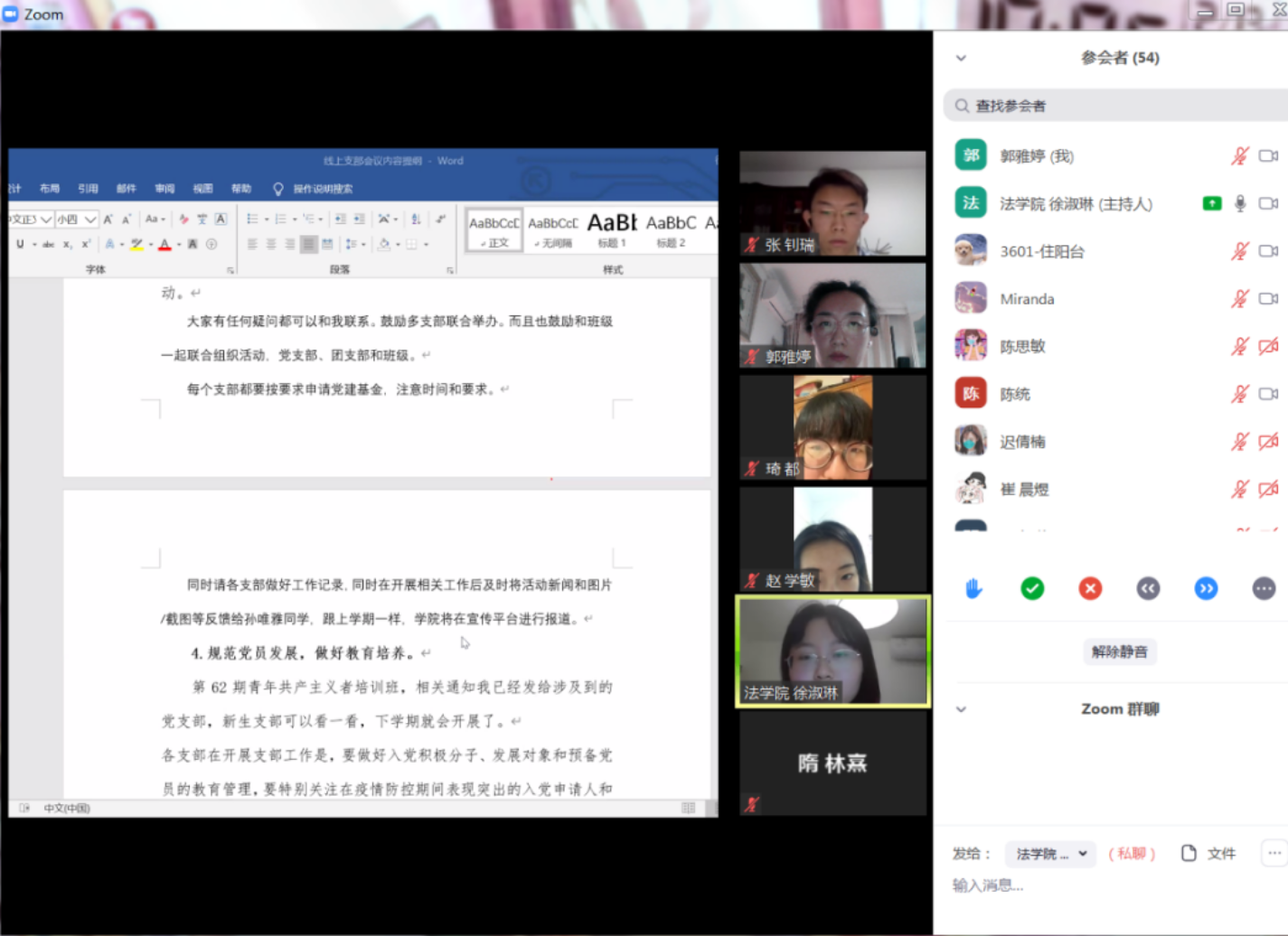The image size is (1288, 936).
Task: Click the go slower rewind icon
Action: coord(1148,589)
